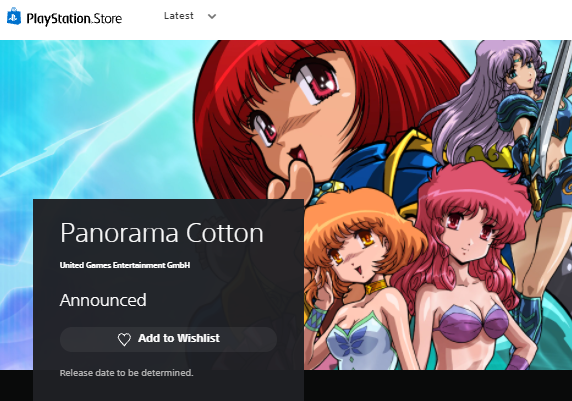Click the Announced status text
The image size is (572, 401).
(x=103, y=300)
